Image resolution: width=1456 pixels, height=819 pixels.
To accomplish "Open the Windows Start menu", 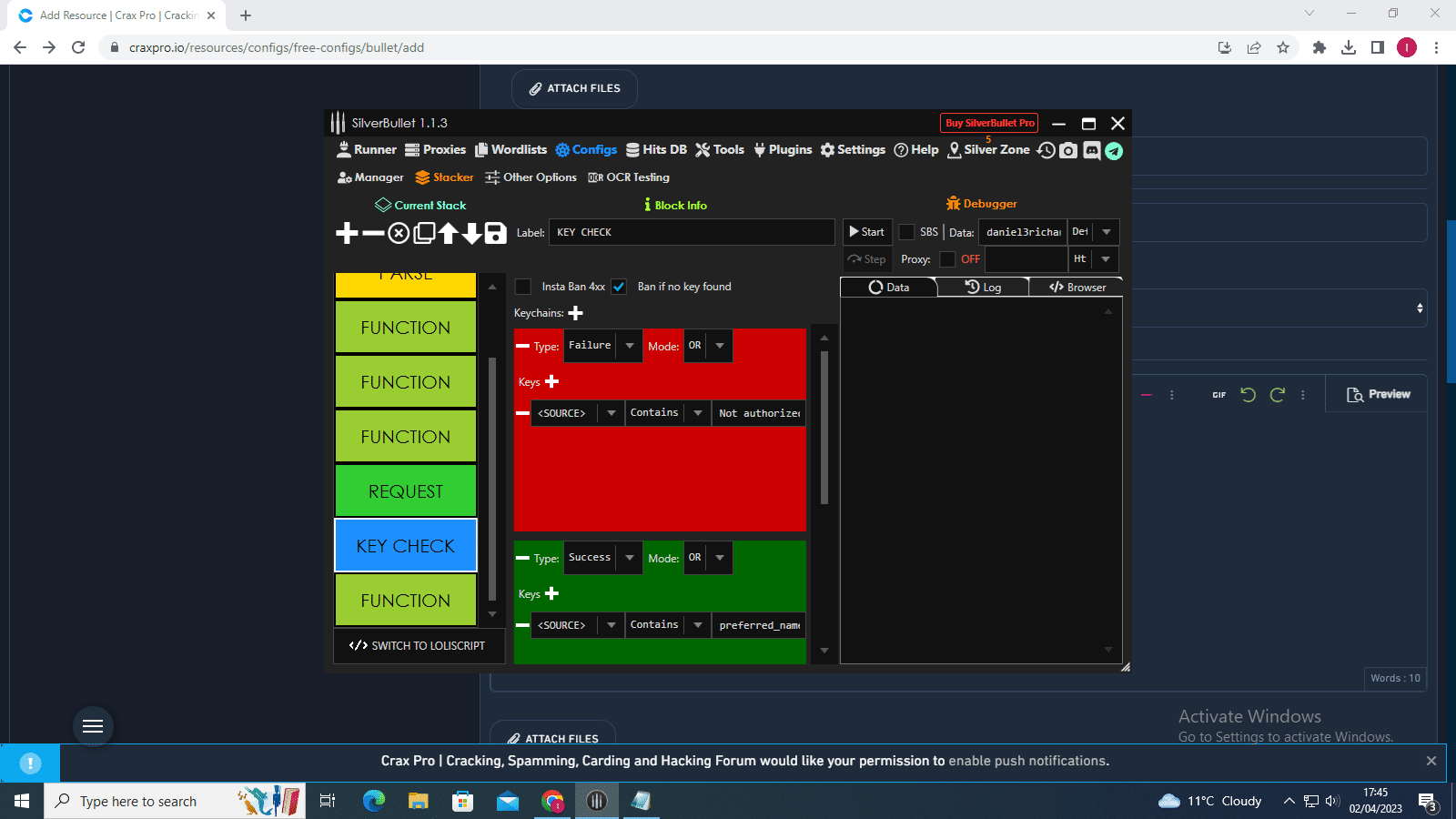I will (x=22, y=801).
